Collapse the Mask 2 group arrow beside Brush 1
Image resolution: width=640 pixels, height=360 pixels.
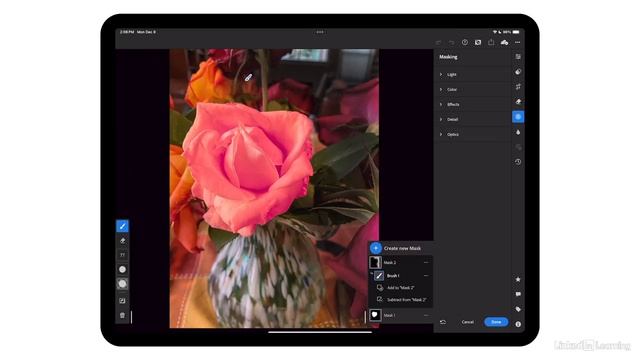371,273
